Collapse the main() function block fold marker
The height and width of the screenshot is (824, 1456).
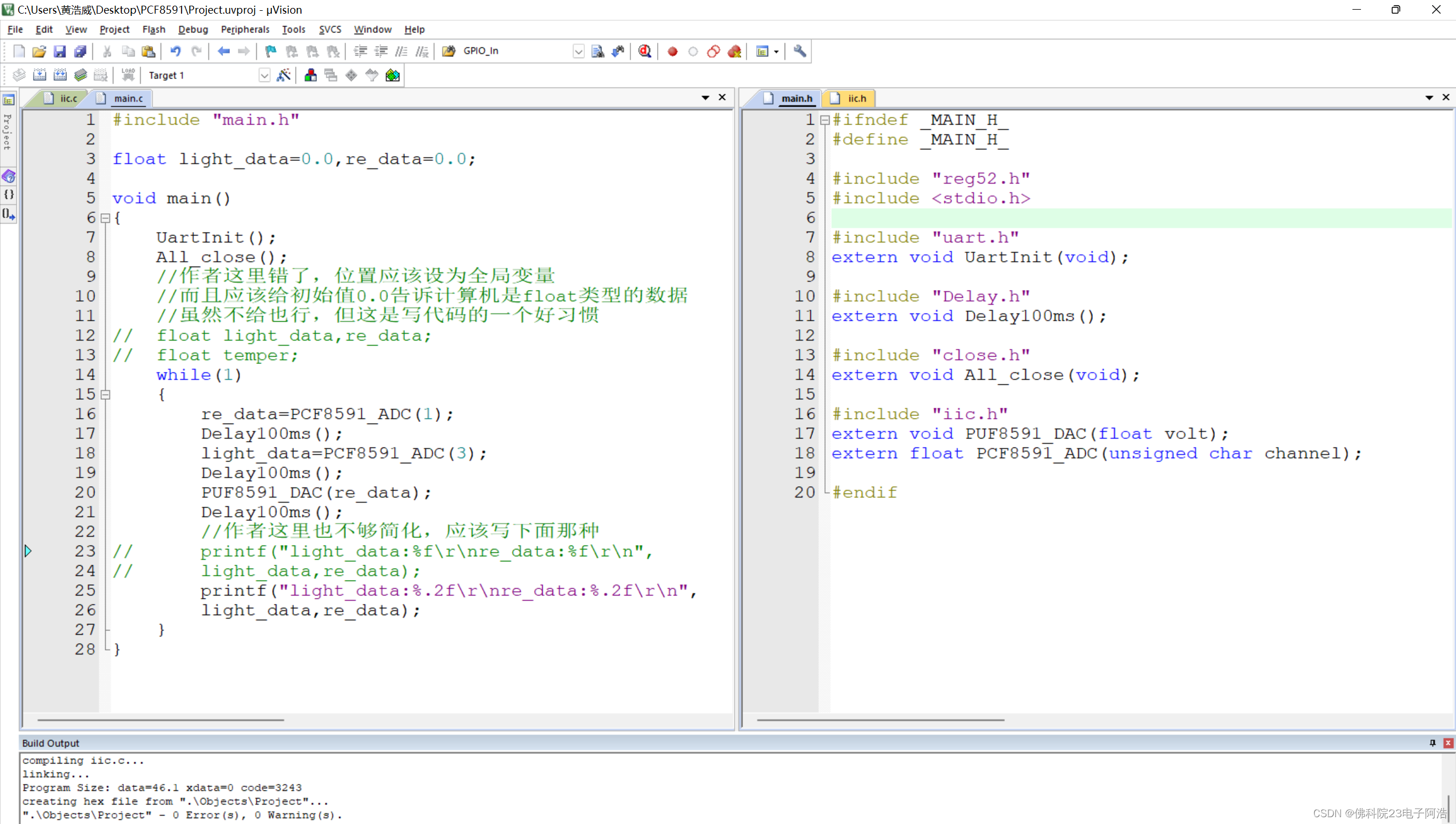(x=105, y=218)
